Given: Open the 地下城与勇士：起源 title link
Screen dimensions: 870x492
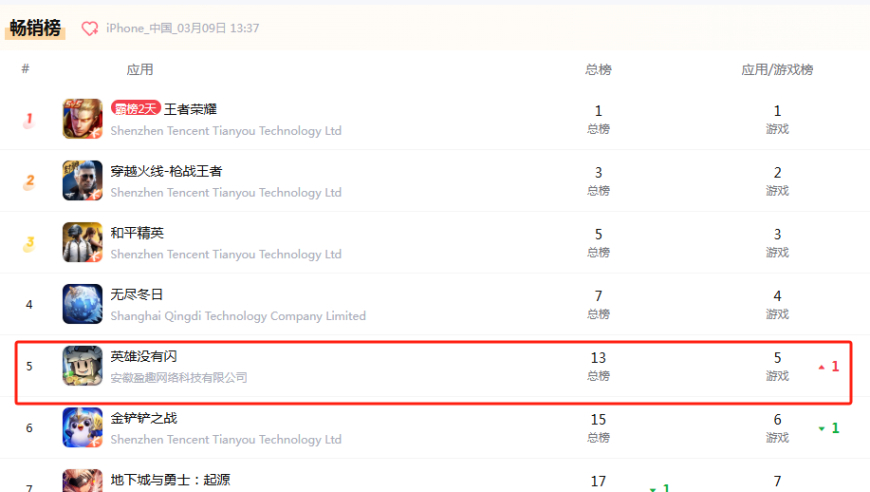Looking at the screenshot, I should [x=170, y=479].
